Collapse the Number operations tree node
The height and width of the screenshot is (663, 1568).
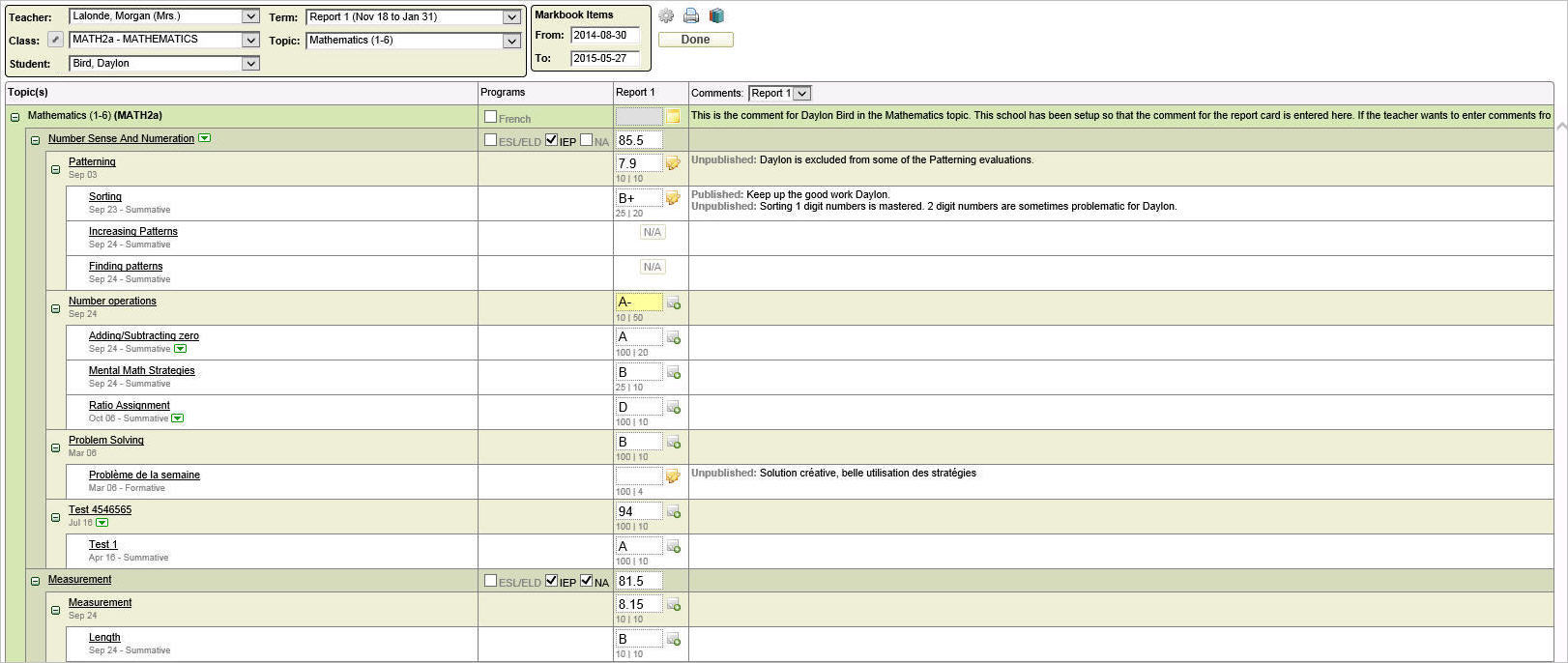(55, 309)
